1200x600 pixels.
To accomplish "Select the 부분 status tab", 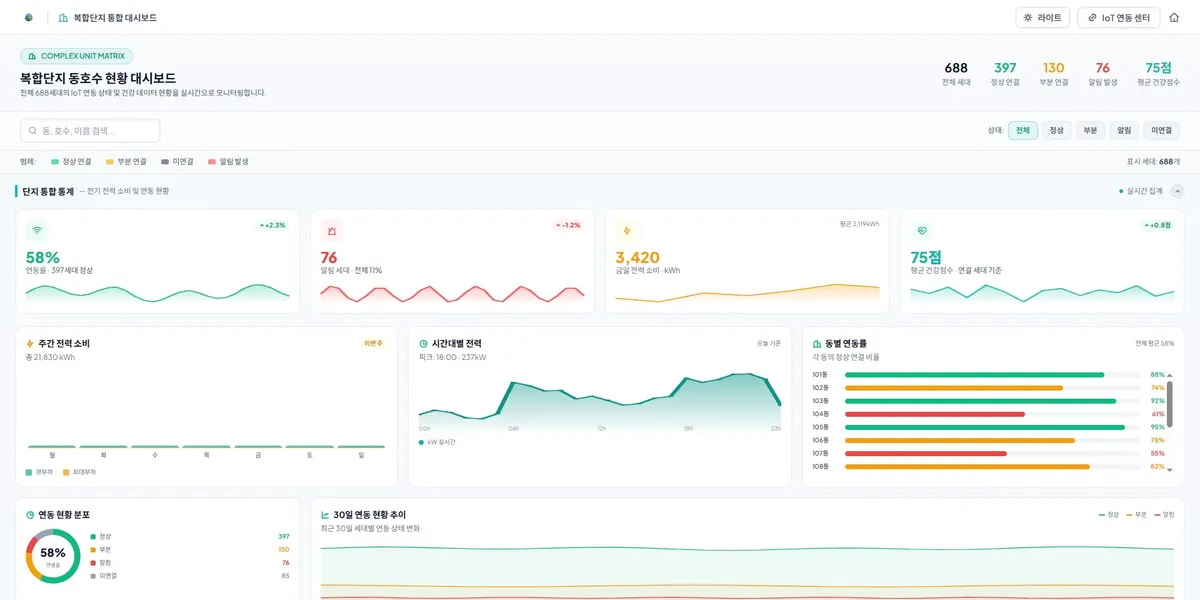I will (x=1091, y=131).
